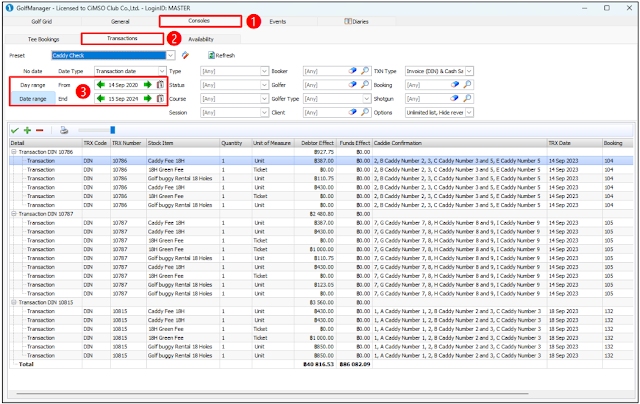The width and height of the screenshot is (640, 404).
Task: Open the Golfer Type dropdown
Action: pos(367,99)
